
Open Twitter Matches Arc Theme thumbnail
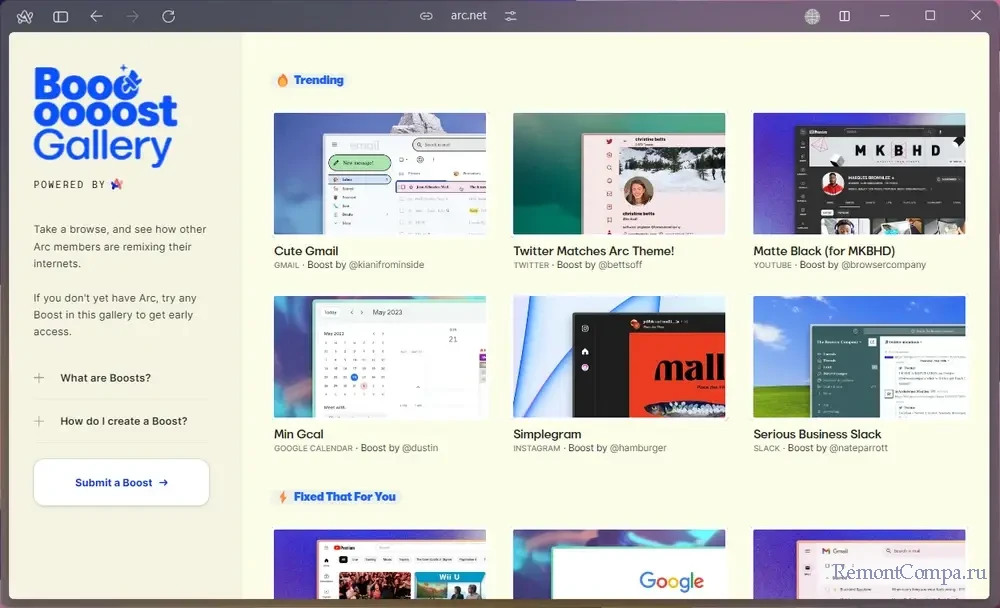point(619,173)
